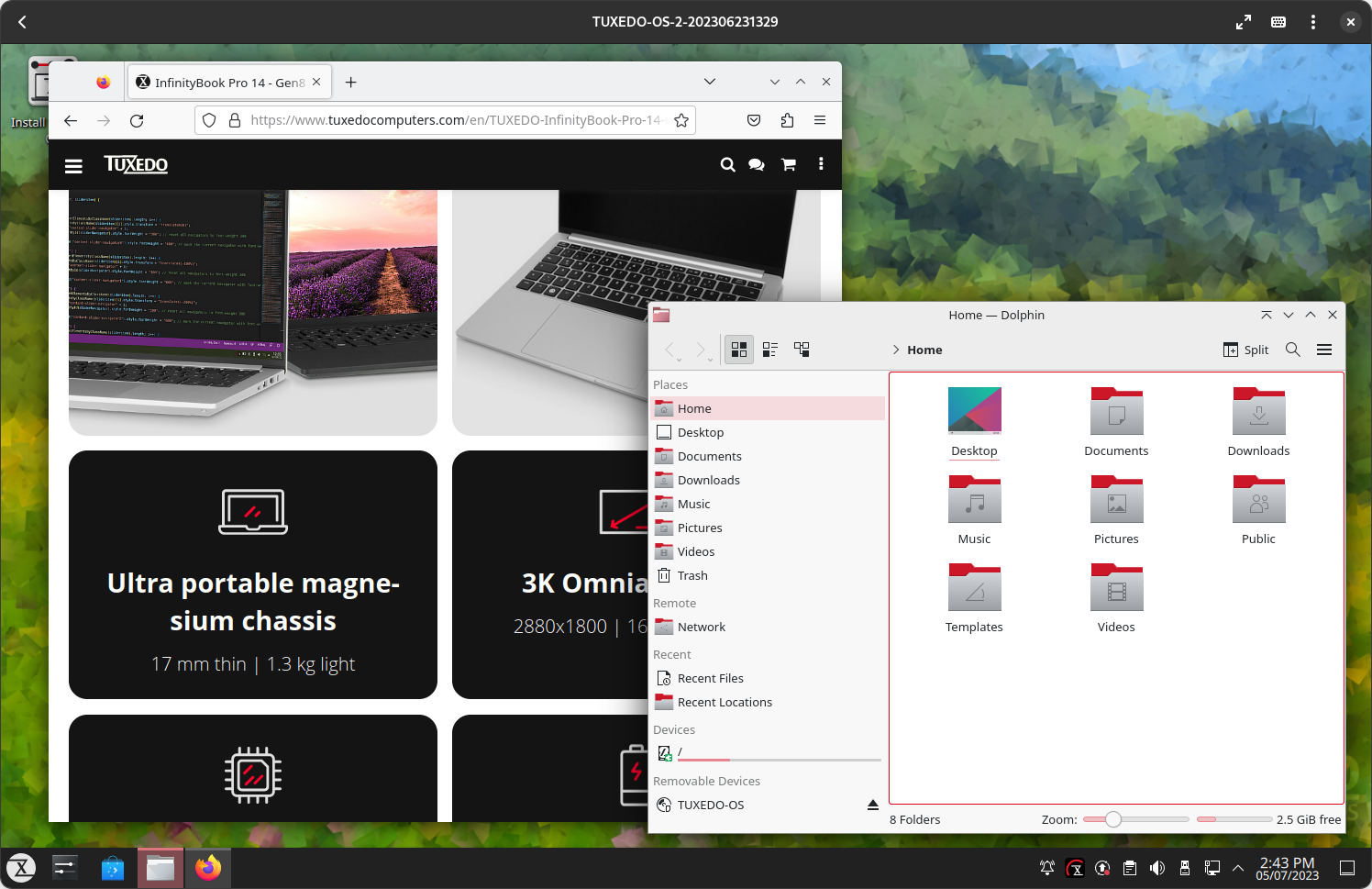Reload page in Firefox
The image size is (1372, 889).
pos(137,120)
